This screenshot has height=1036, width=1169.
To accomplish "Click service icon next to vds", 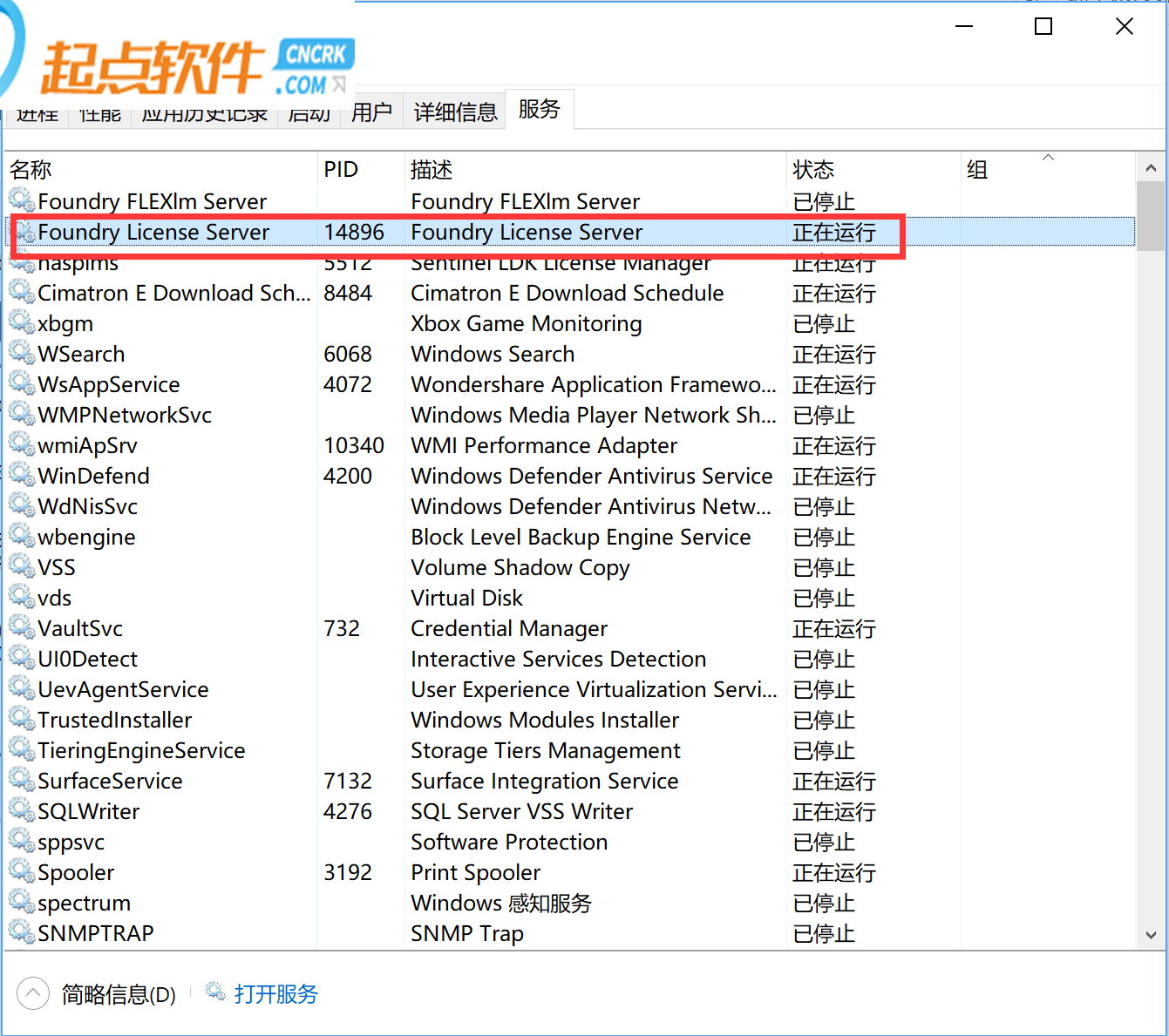I will pyautogui.click(x=22, y=597).
